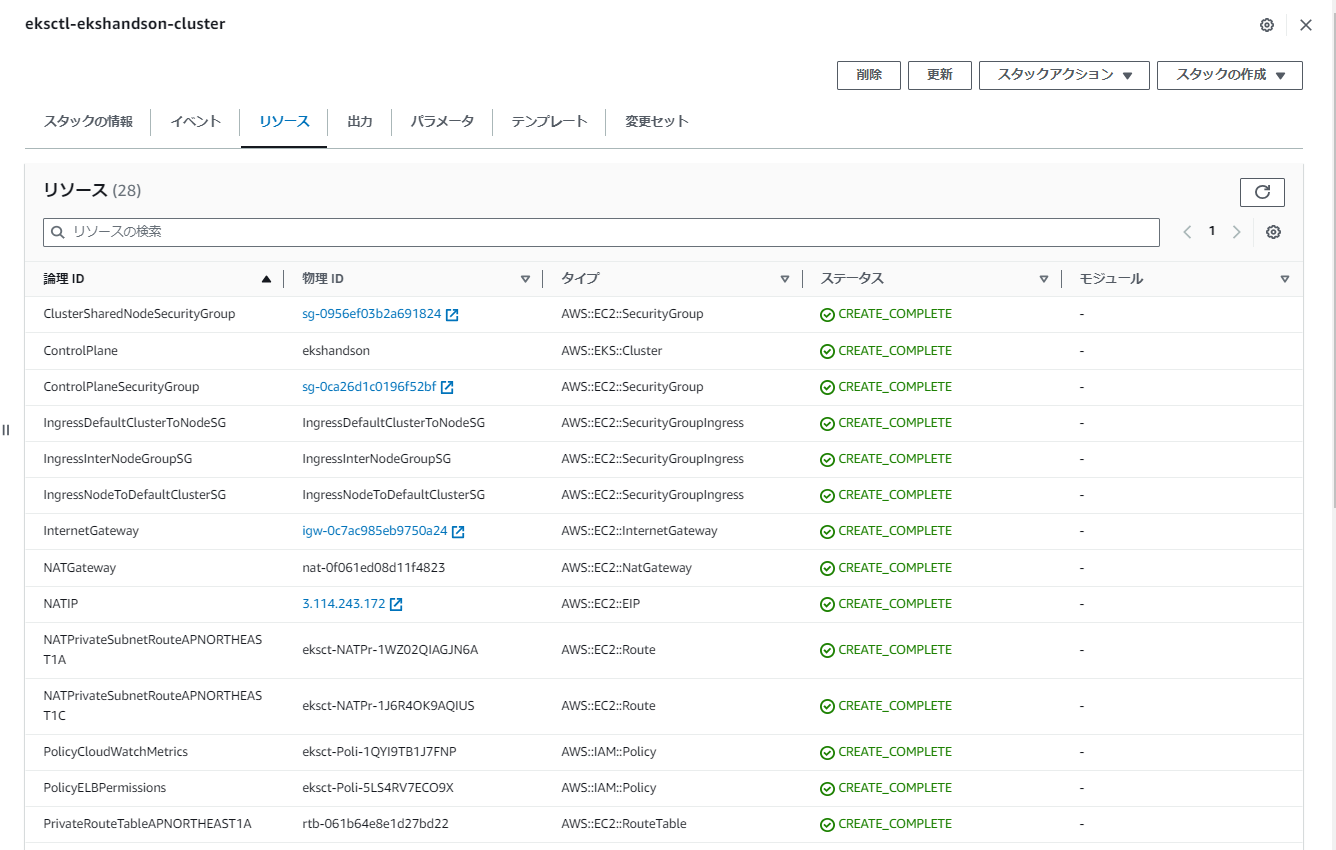1336x850 pixels.
Task: Click IngressDefaultClusterToNodeSG logical ID cell
Action: coord(135,423)
